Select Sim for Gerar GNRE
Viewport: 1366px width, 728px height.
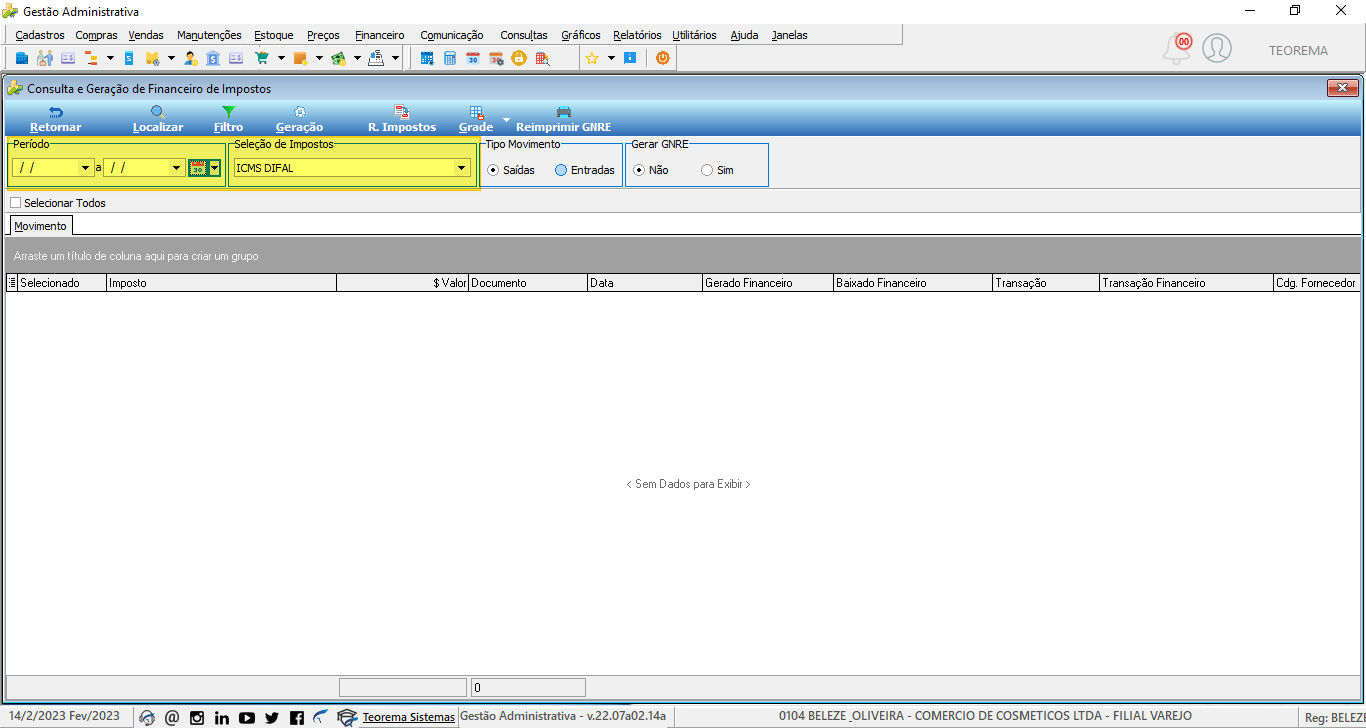tap(707, 170)
